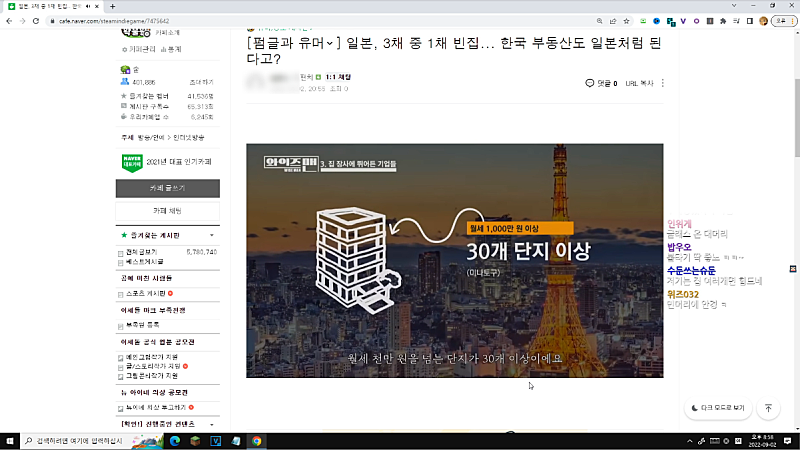Reload the page with the refresh icon
Image resolution: width=800 pixels, height=450 pixels.
(x=36, y=21)
